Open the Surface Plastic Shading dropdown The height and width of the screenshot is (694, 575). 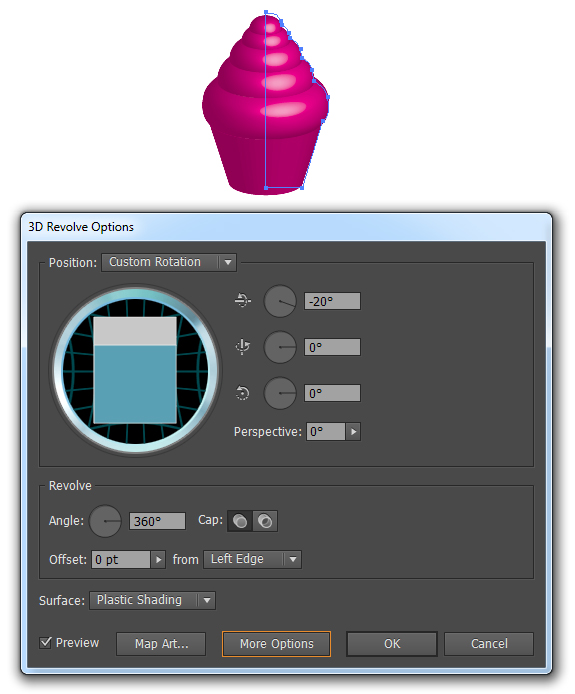152,600
